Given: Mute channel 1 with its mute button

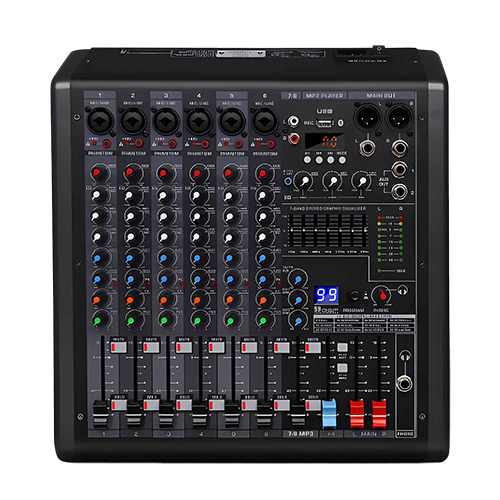Looking at the screenshot, I should (118, 347).
